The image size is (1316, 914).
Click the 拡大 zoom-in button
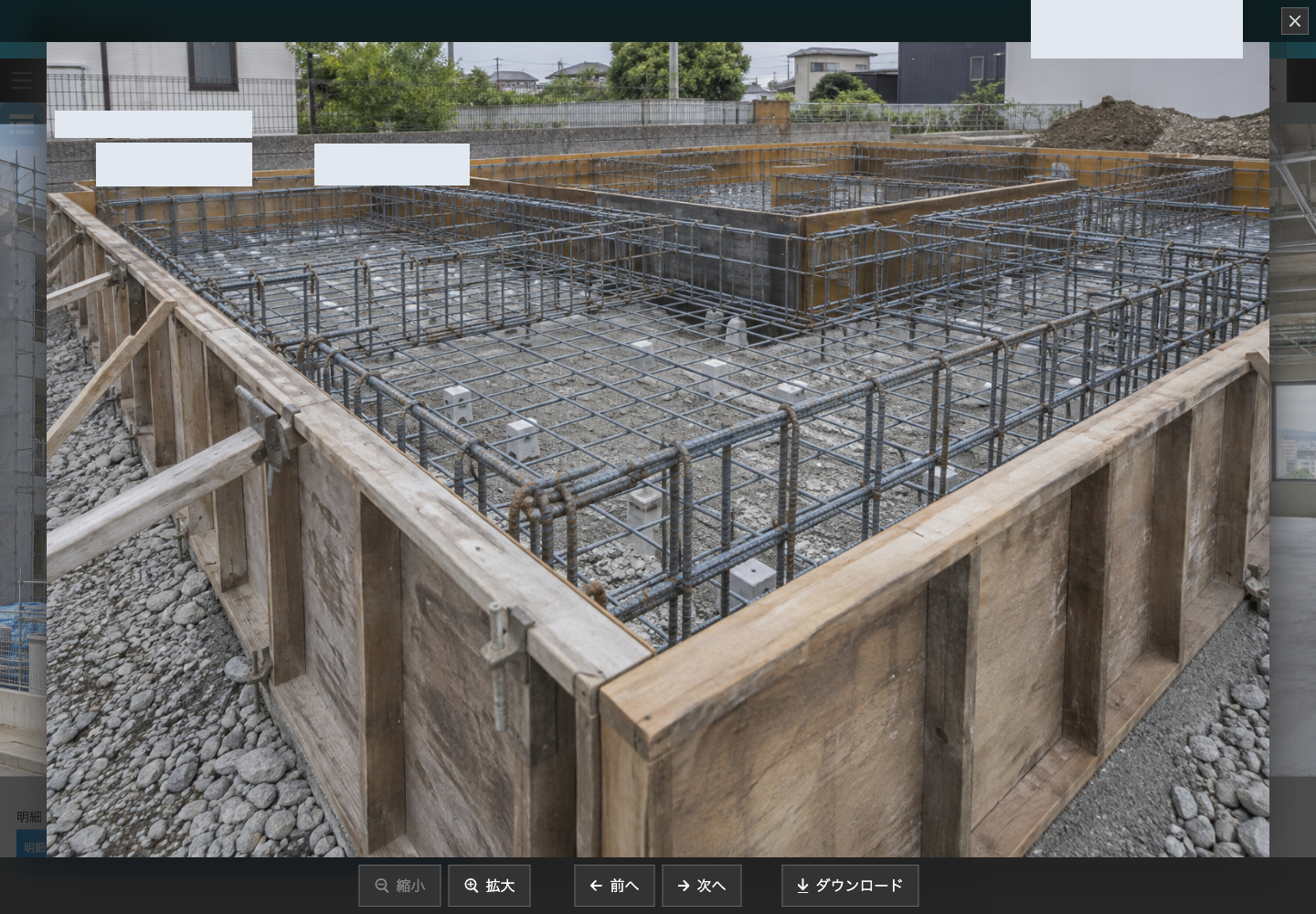(x=489, y=886)
